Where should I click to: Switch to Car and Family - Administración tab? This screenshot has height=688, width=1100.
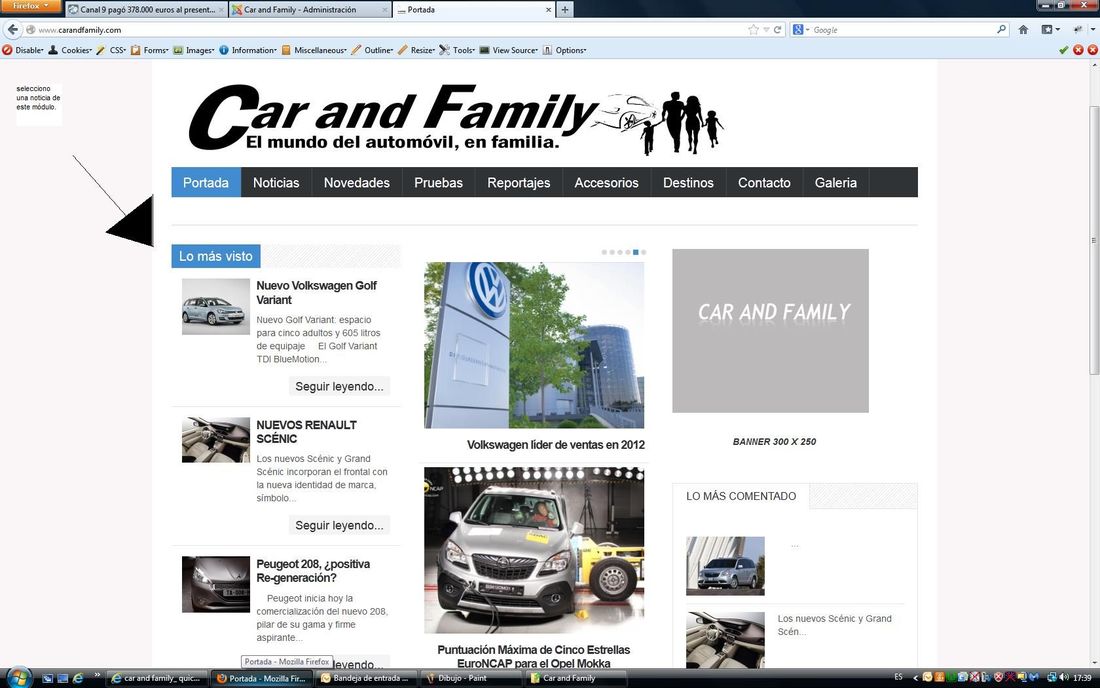309,10
